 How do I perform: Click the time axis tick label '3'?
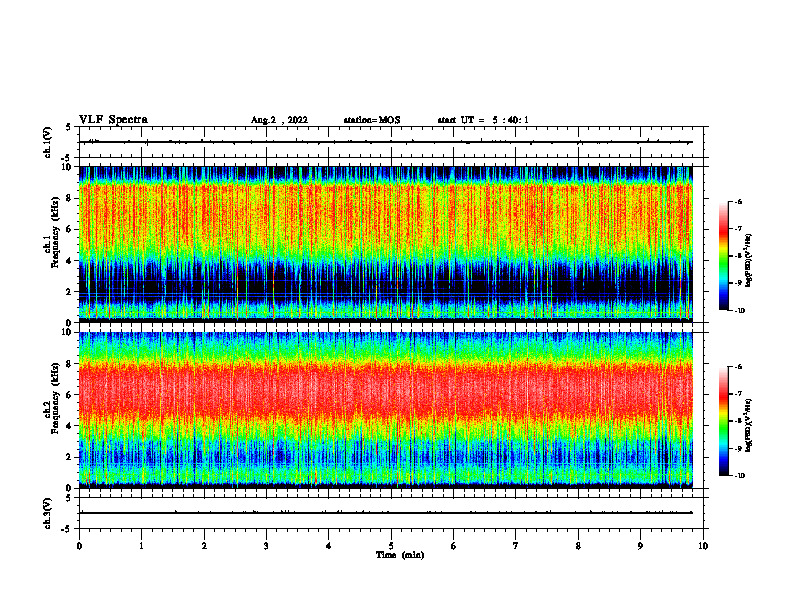click(266, 546)
